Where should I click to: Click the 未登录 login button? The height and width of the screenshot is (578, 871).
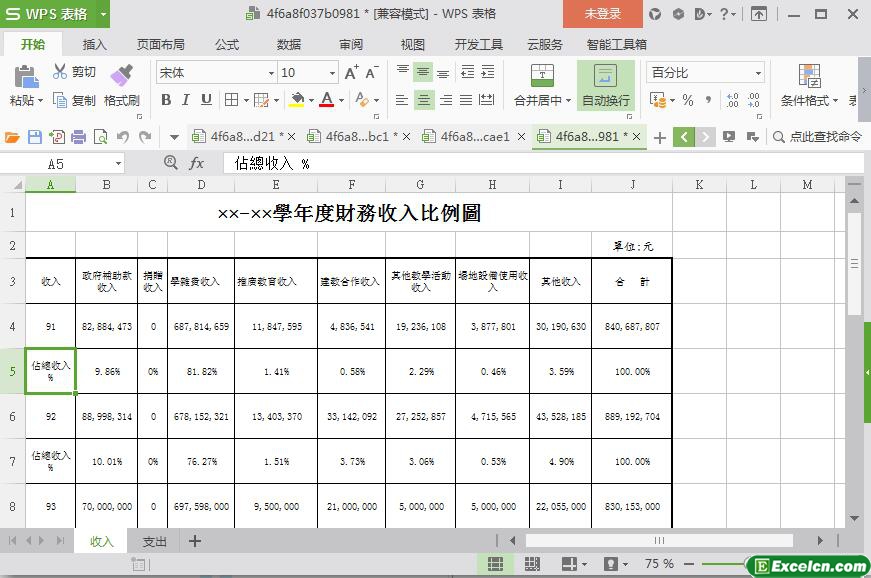click(602, 14)
